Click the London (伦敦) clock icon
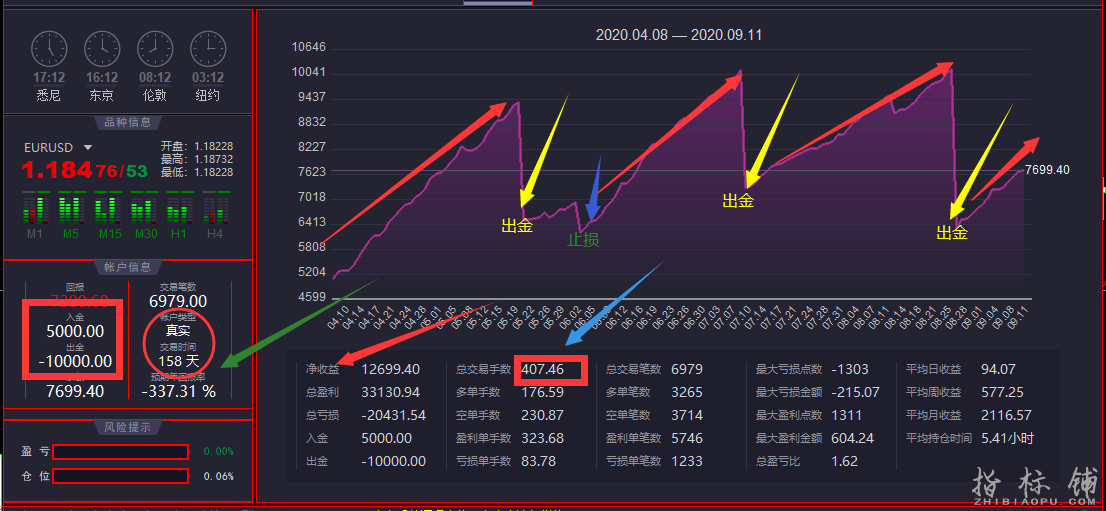Image resolution: width=1106 pixels, height=511 pixels. 155,49
